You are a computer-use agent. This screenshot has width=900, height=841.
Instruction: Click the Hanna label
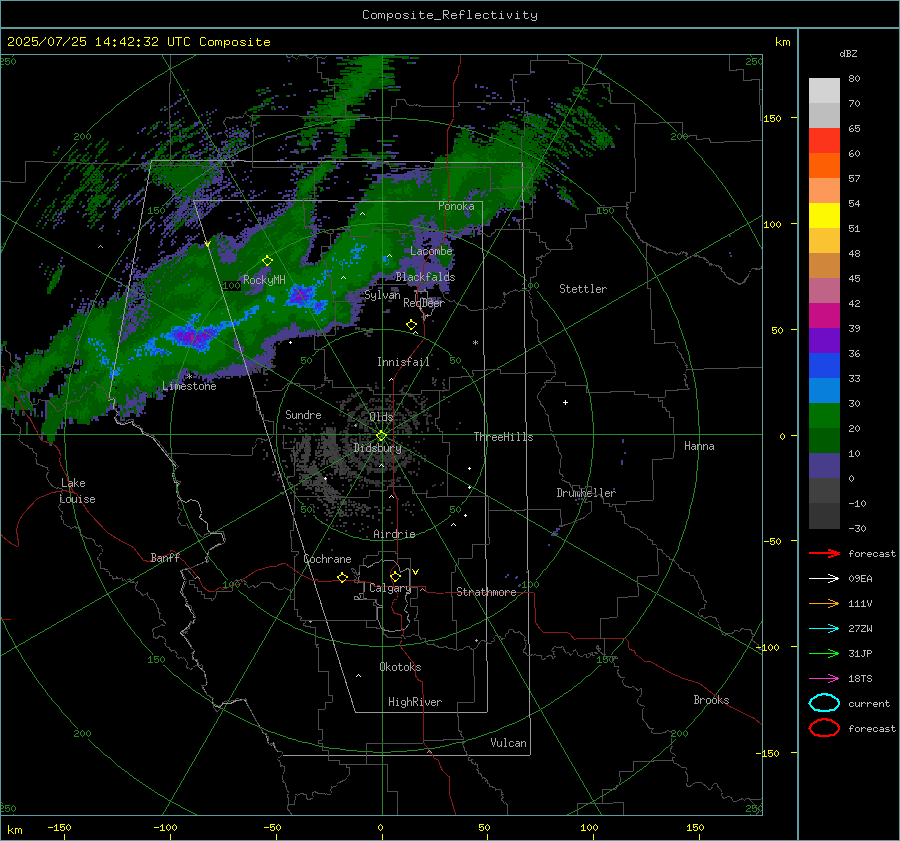click(x=699, y=446)
